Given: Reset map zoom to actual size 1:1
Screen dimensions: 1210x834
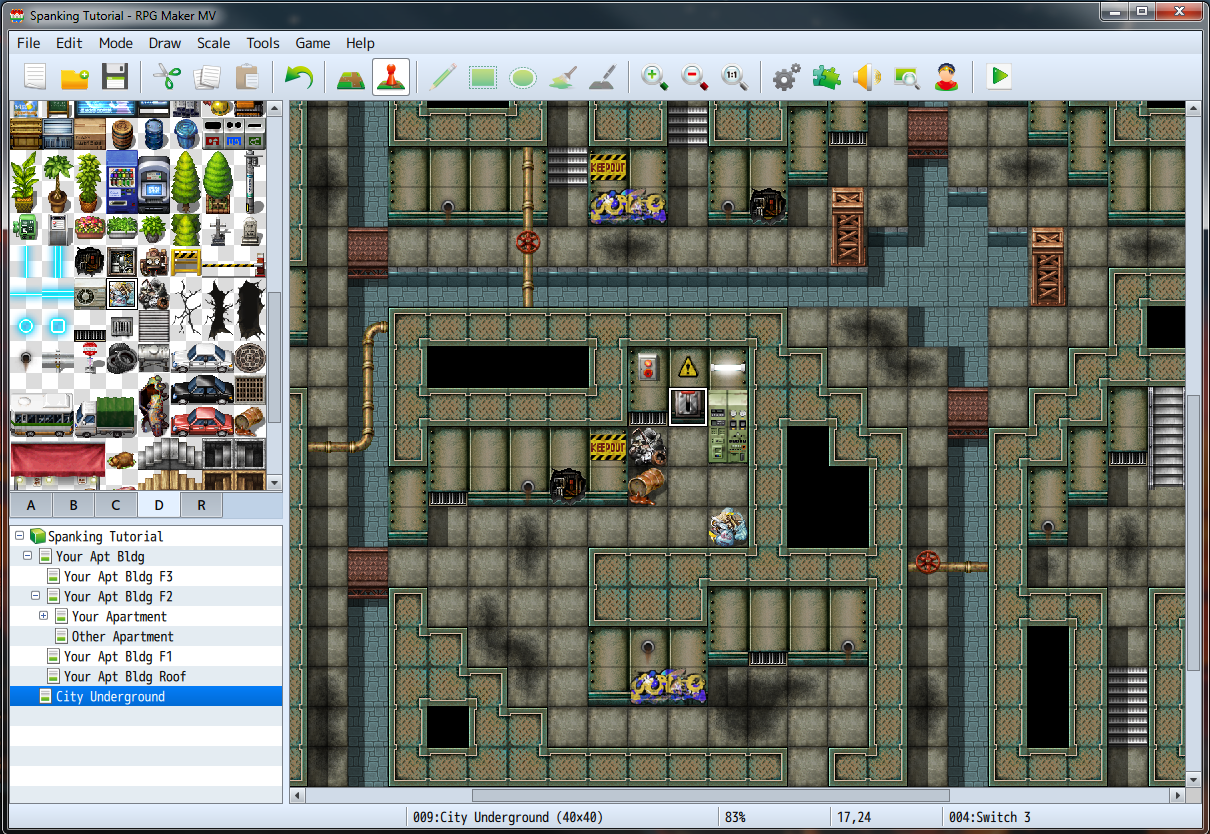Looking at the screenshot, I should pyautogui.click(x=735, y=77).
